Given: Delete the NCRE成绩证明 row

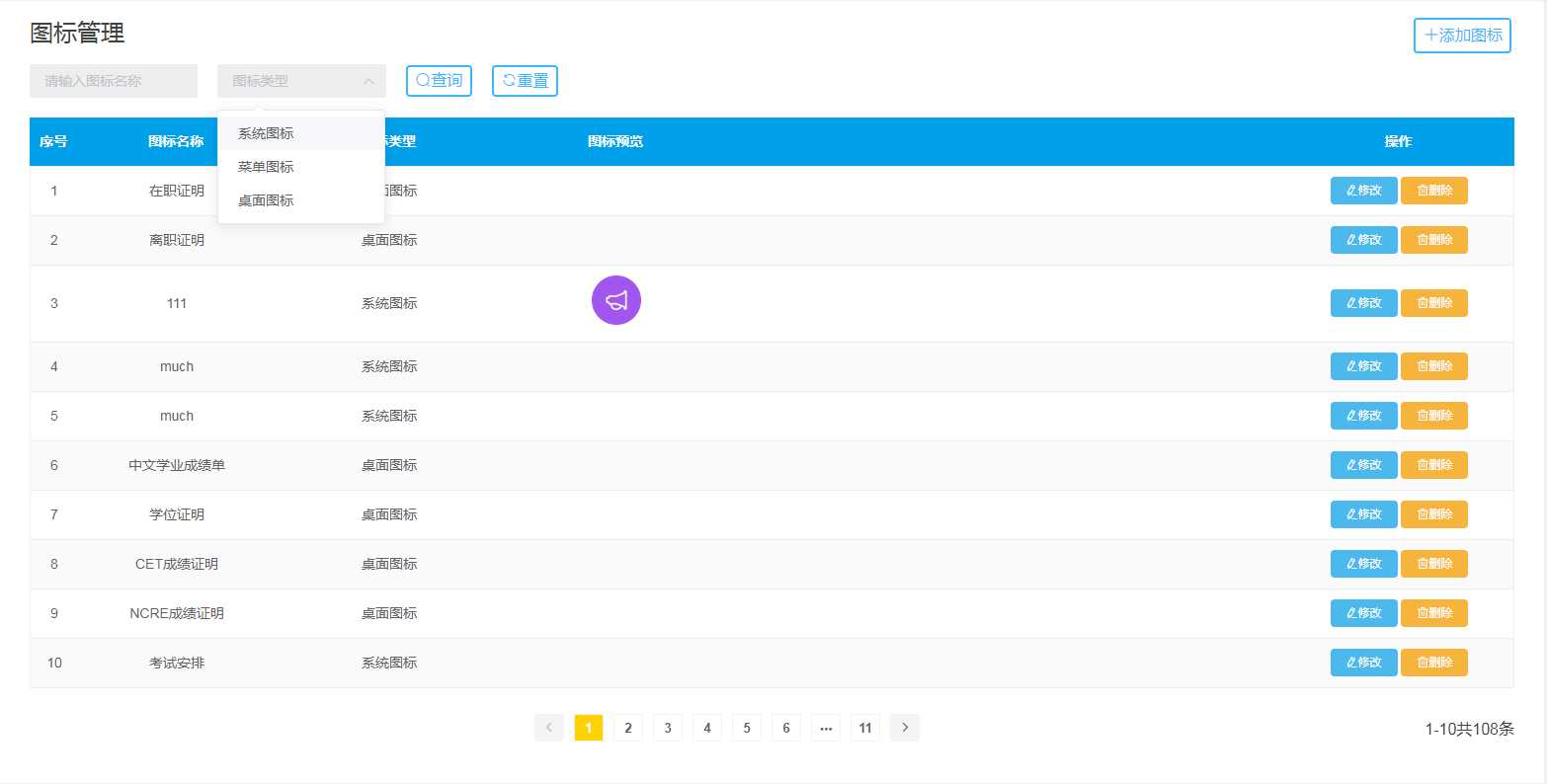Looking at the screenshot, I should click(1434, 613).
